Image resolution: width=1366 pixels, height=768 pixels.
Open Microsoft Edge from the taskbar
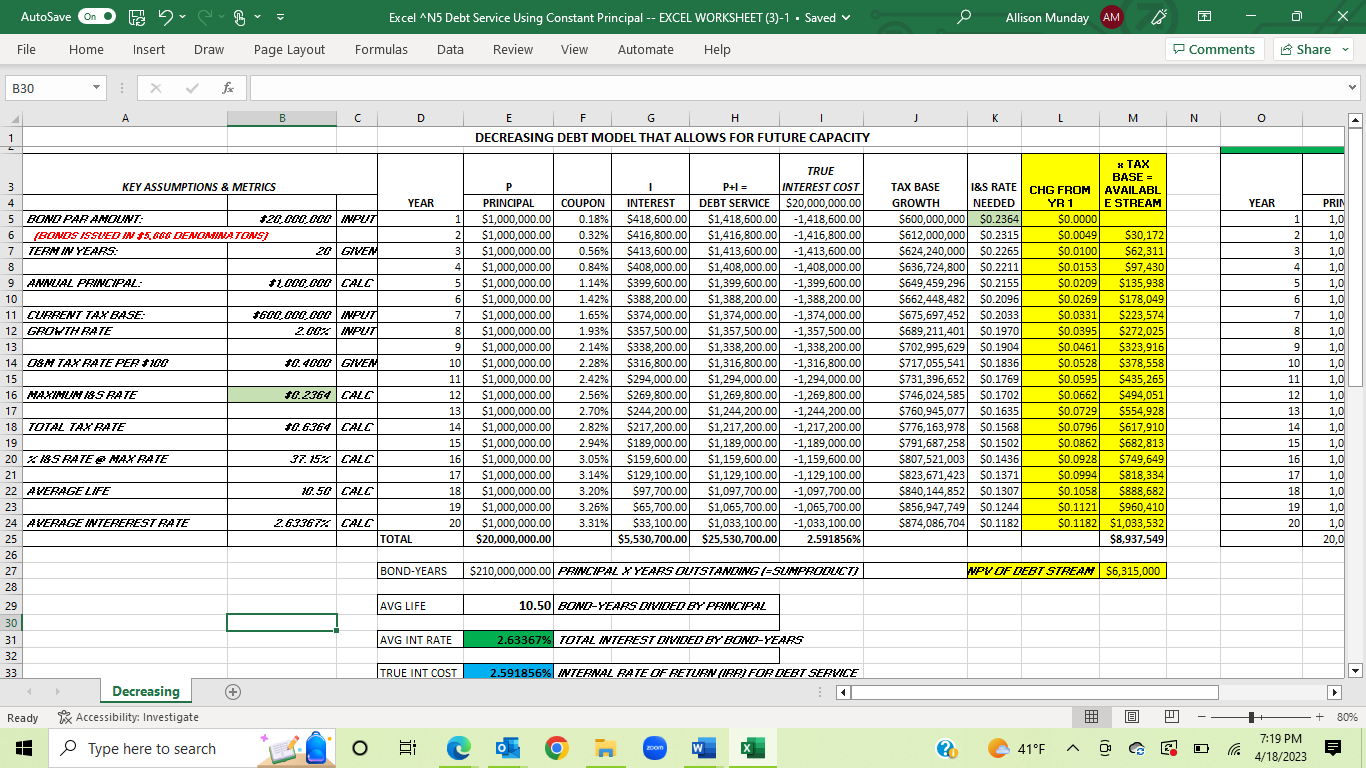(x=458, y=748)
